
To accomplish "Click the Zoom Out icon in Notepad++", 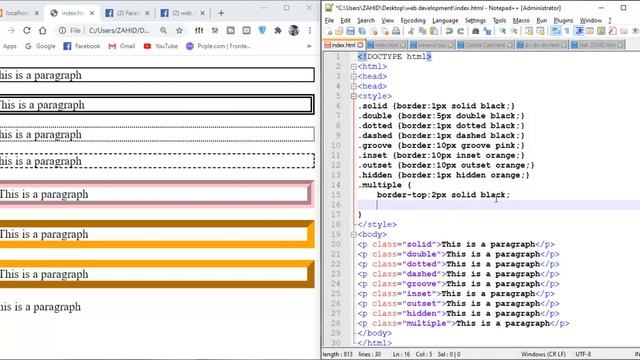I will click(x=514, y=31).
